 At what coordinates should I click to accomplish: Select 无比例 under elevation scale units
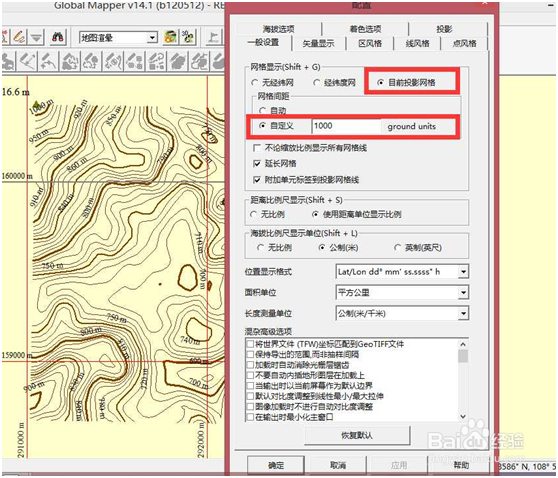tap(260, 247)
